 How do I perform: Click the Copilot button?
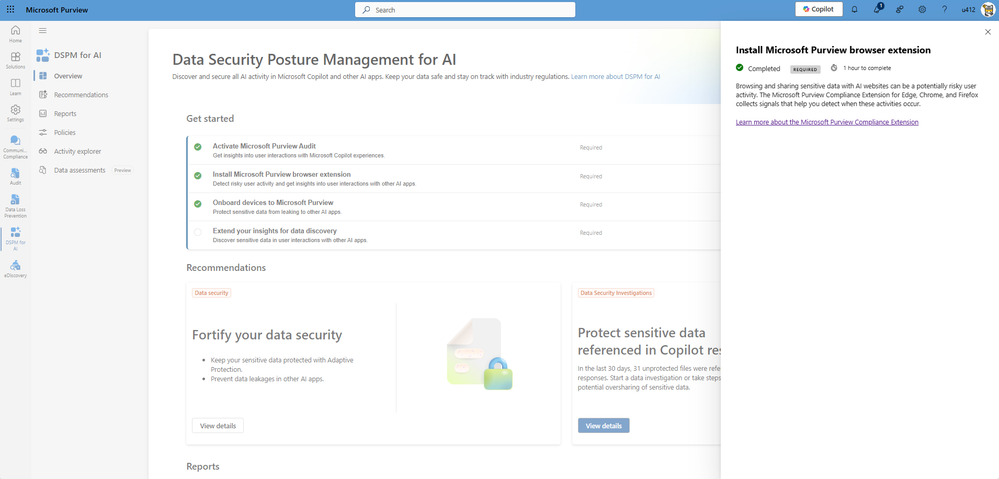coord(819,10)
